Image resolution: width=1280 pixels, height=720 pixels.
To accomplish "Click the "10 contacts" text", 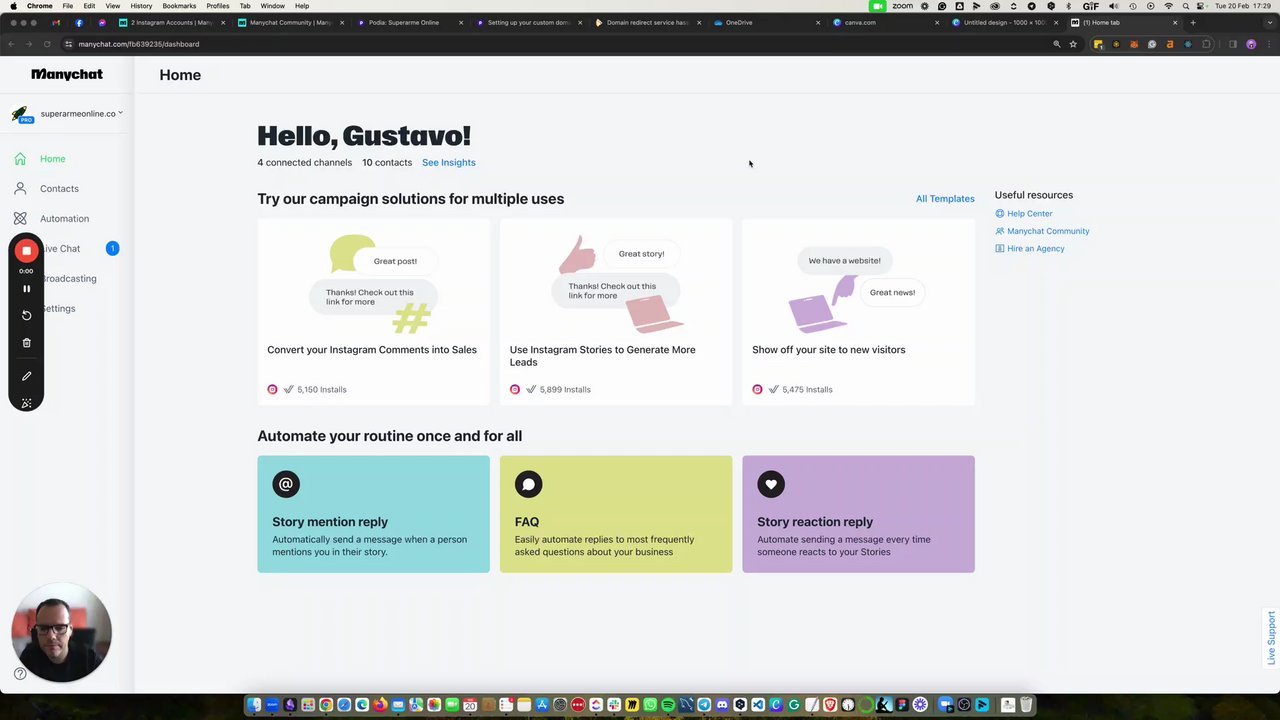I will pos(387,163).
